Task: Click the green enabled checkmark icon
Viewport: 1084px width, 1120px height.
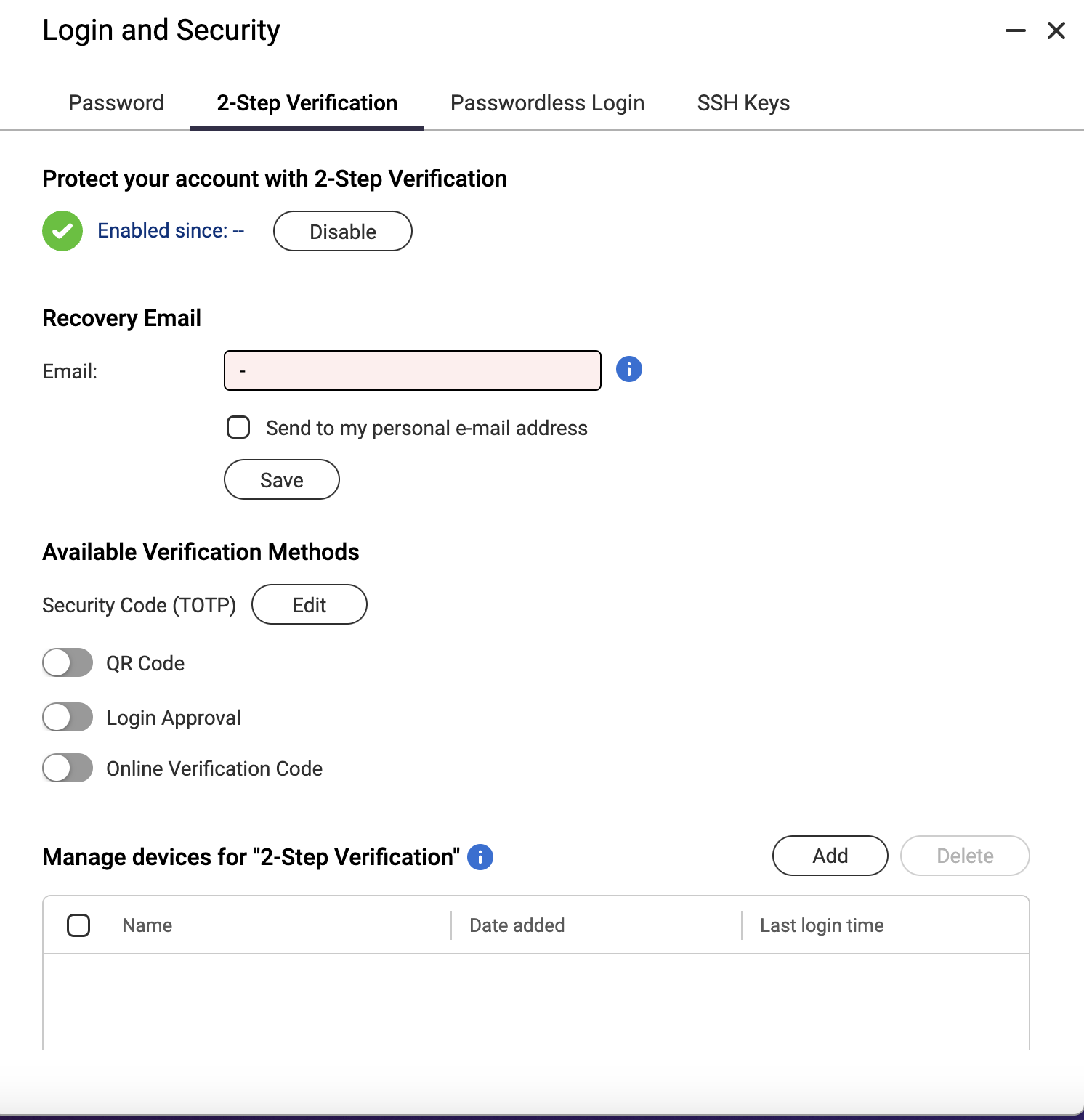Action: click(62, 231)
